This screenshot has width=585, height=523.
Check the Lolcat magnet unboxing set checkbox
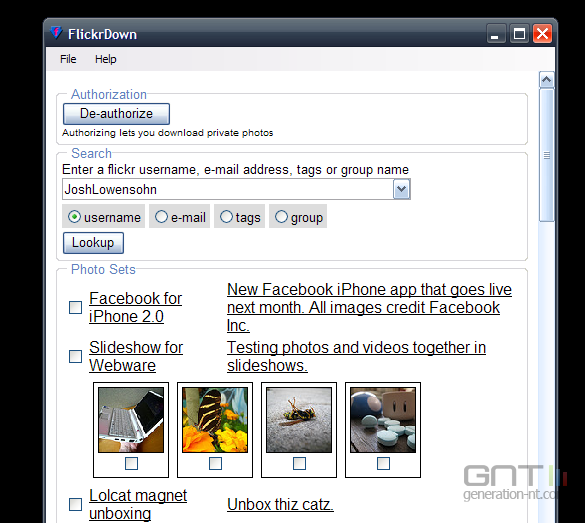pos(75,504)
